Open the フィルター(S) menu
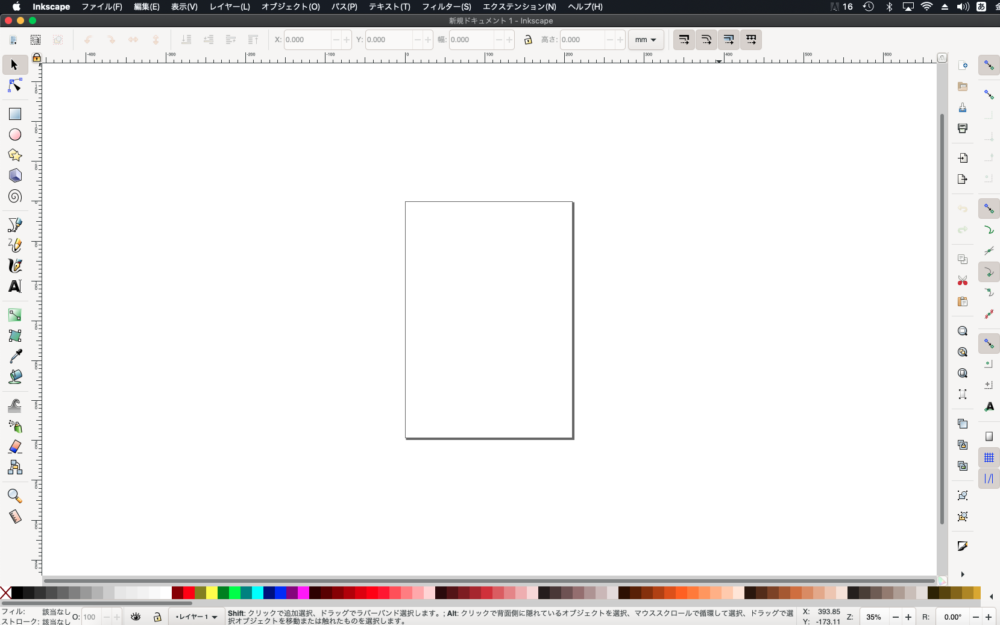Image resolution: width=1000 pixels, height=625 pixels. pos(446,6)
